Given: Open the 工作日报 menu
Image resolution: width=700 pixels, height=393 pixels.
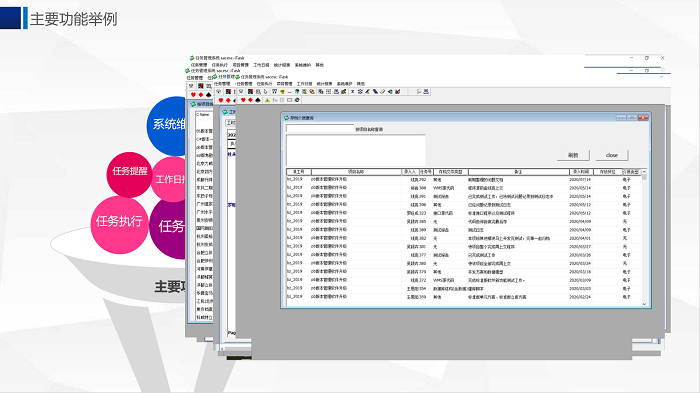Looking at the screenshot, I should click(304, 84).
